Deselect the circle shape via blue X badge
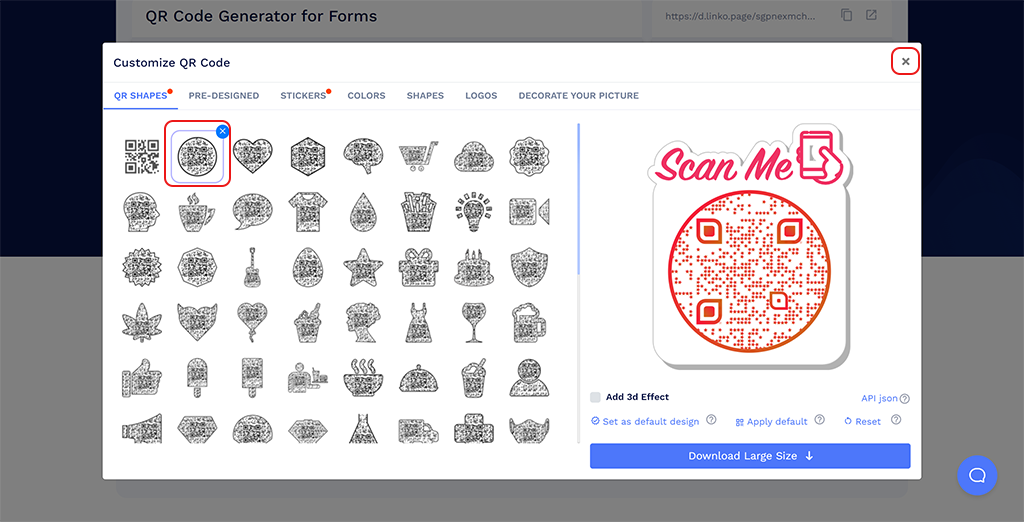 click(x=223, y=131)
